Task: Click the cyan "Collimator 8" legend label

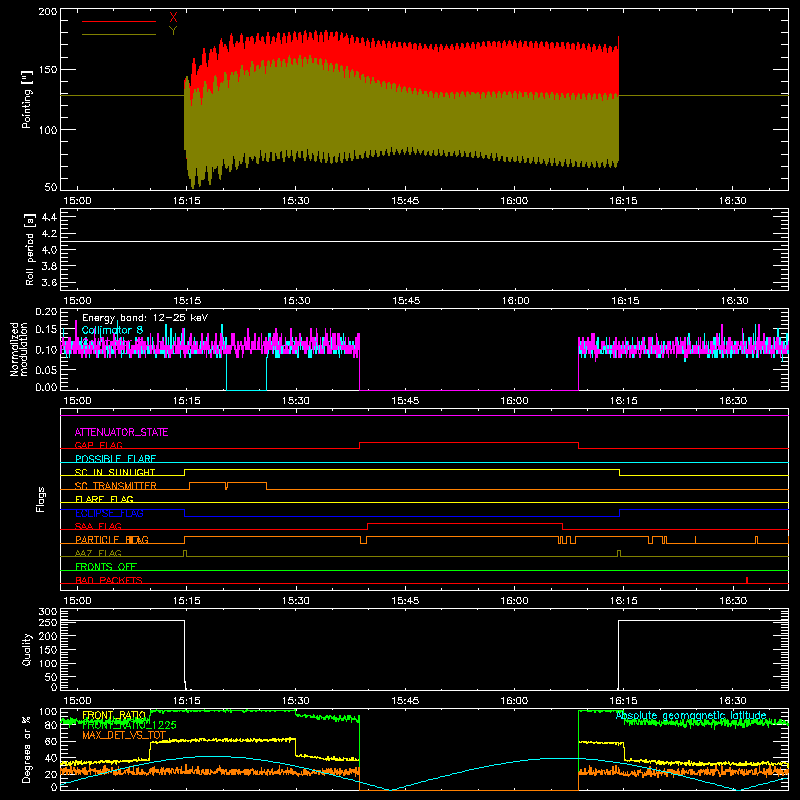Action: [x=112, y=330]
